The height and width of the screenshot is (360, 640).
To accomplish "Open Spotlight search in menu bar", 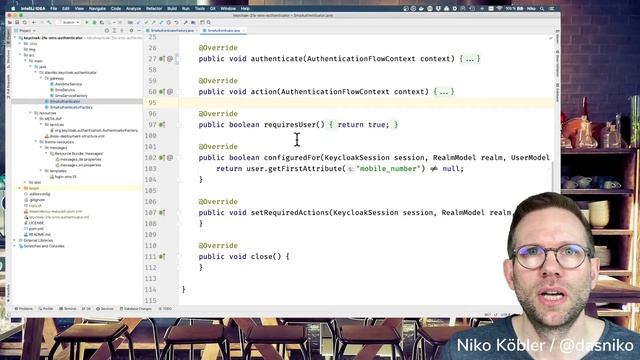I will [542, 8].
